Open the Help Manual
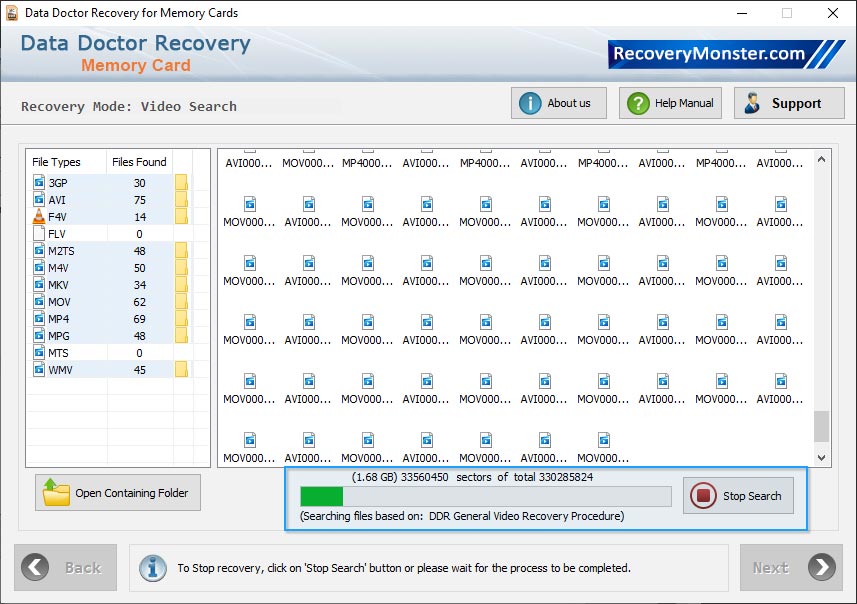 (669, 102)
